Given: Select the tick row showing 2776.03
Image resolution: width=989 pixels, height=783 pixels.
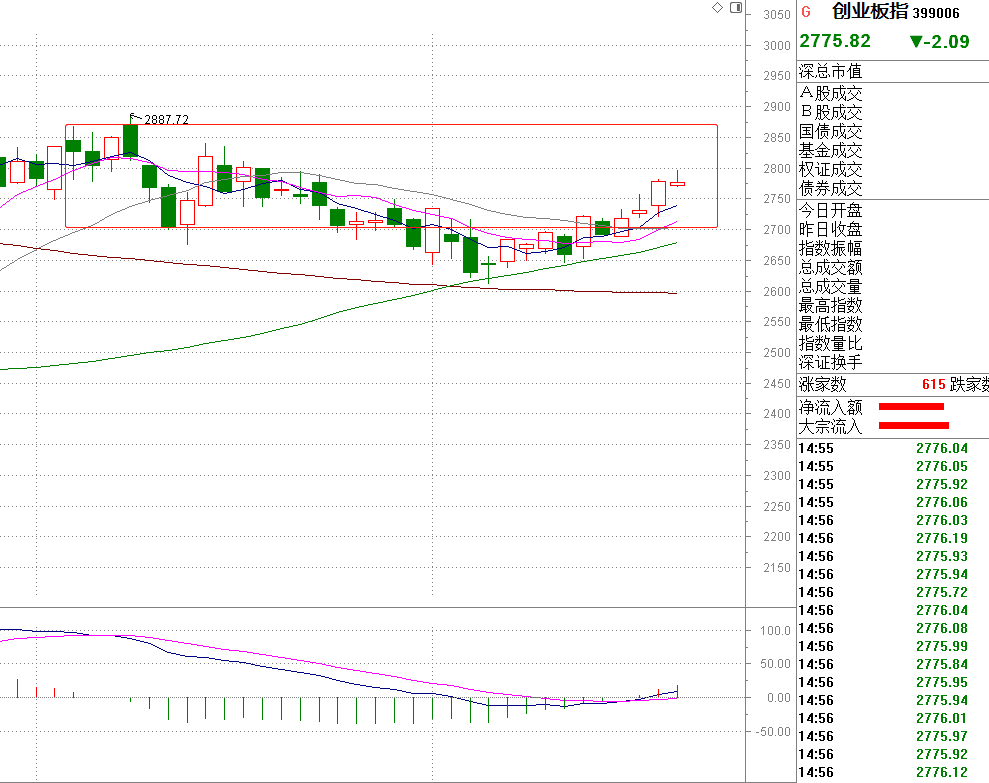Looking at the screenshot, I should [893, 520].
